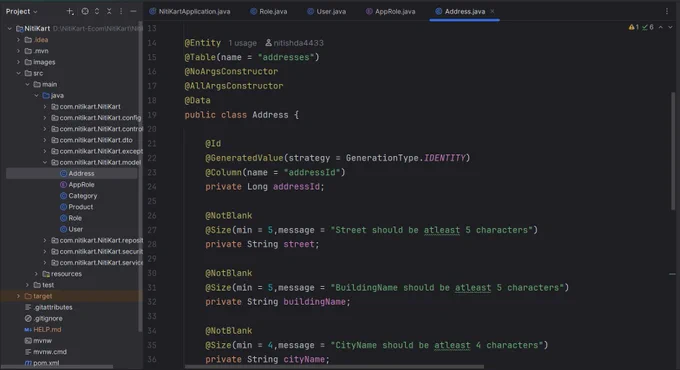Click line number 26 in gutter
Screen dimensions: 680x370
click(151, 216)
